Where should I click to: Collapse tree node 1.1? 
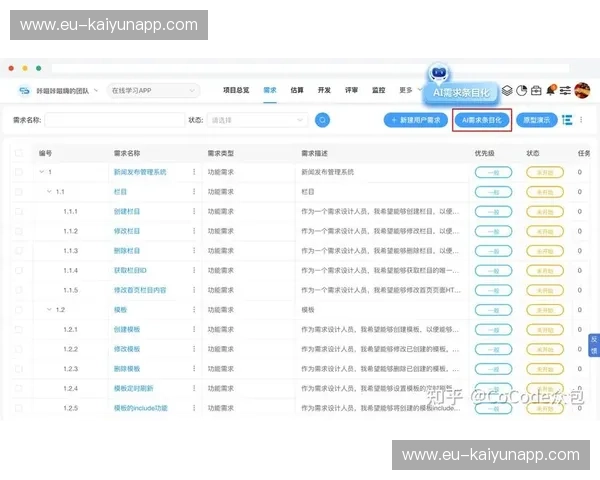click(49, 191)
